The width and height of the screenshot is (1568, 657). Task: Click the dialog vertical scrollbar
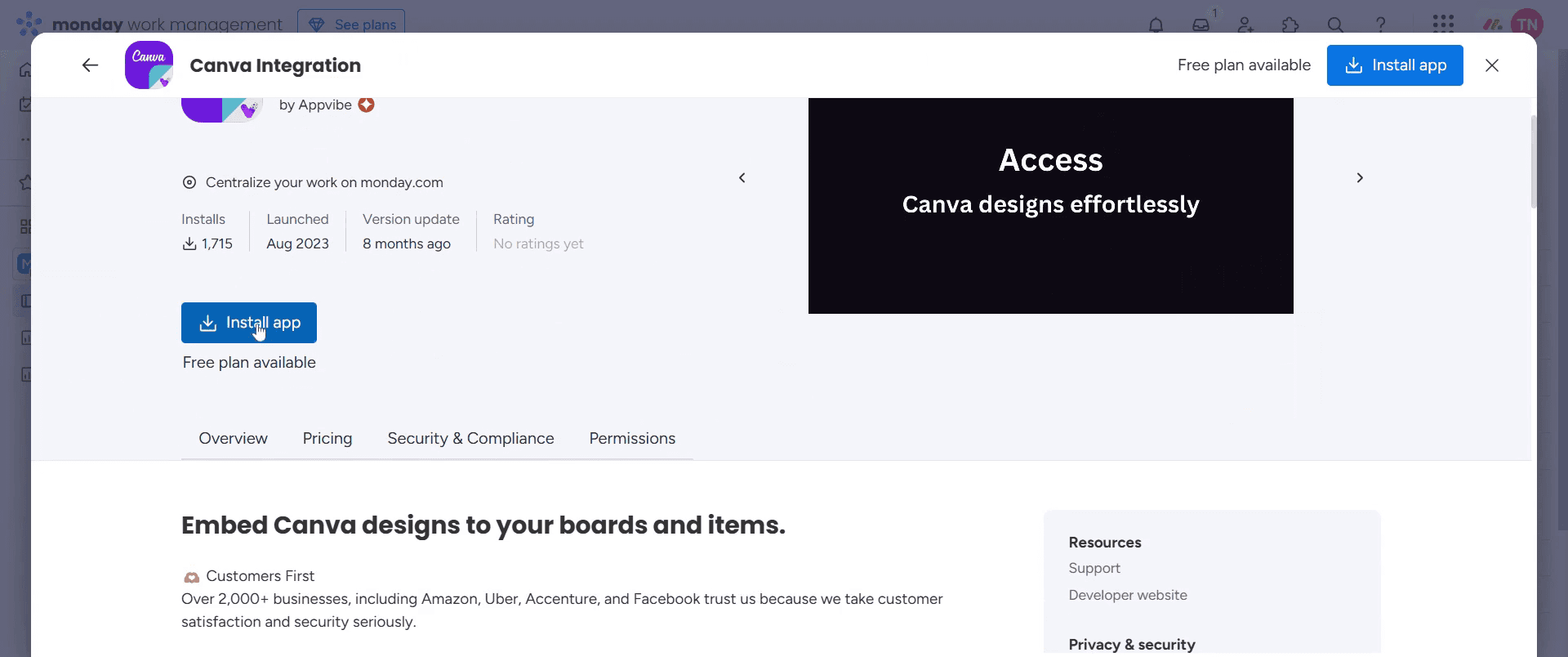[1534, 162]
